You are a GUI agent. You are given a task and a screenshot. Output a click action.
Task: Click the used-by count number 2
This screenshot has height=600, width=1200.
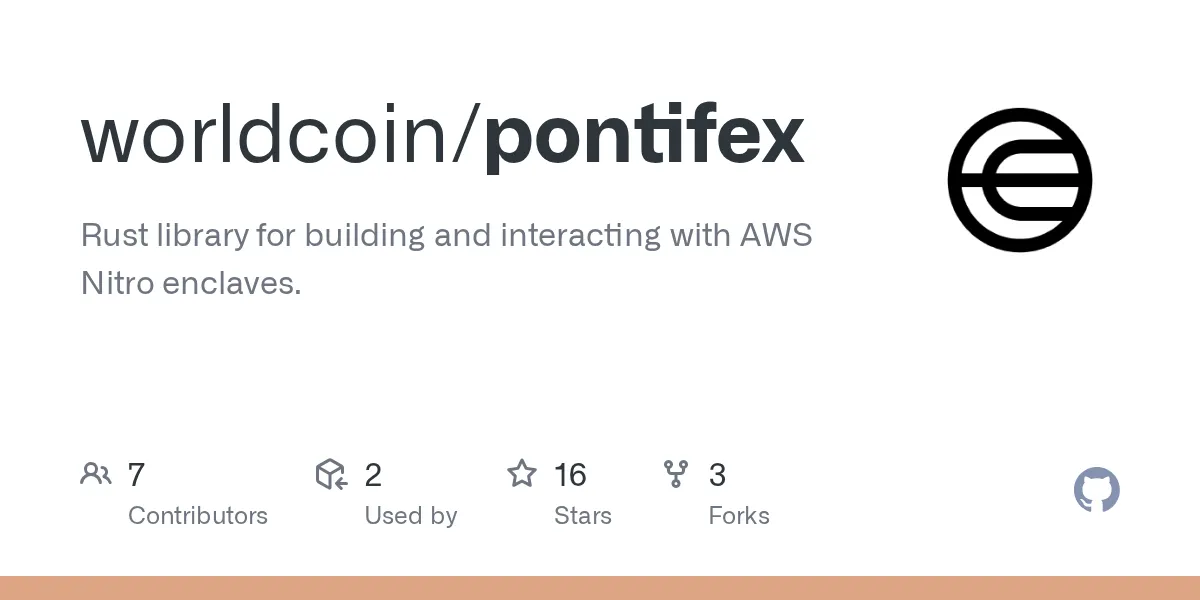pyautogui.click(x=373, y=475)
